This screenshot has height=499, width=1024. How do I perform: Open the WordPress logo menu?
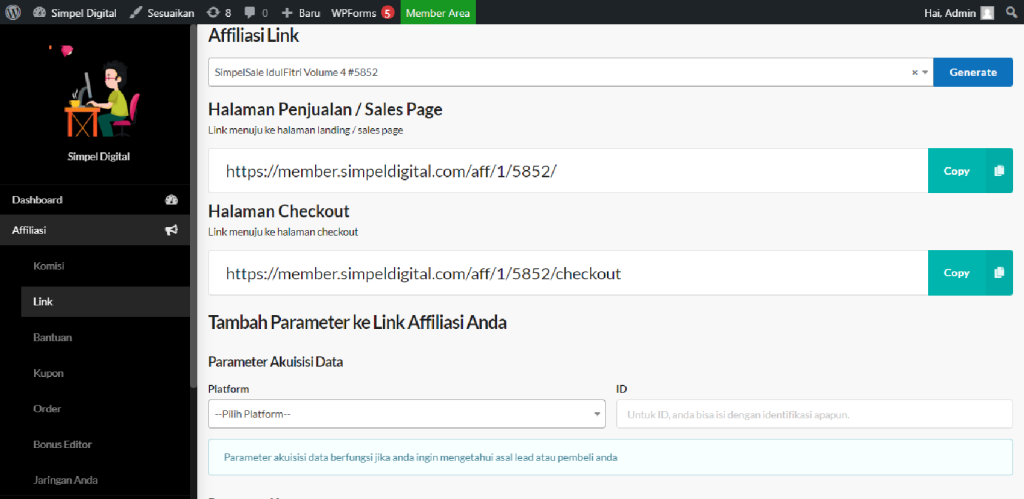pyautogui.click(x=13, y=12)
